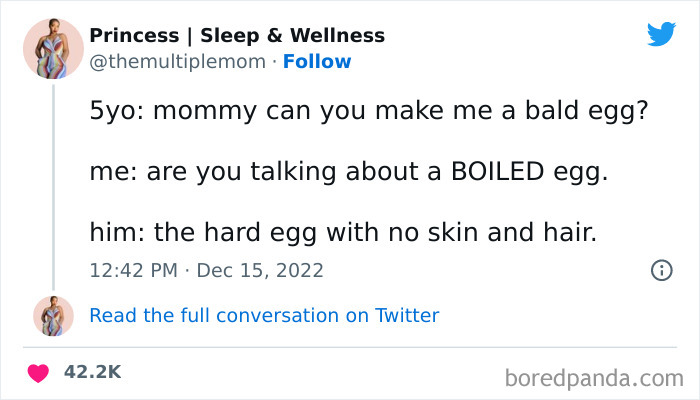Like the tweet with the heart icon
Viewport: 700px width, 400px height.
click(40, 372)
